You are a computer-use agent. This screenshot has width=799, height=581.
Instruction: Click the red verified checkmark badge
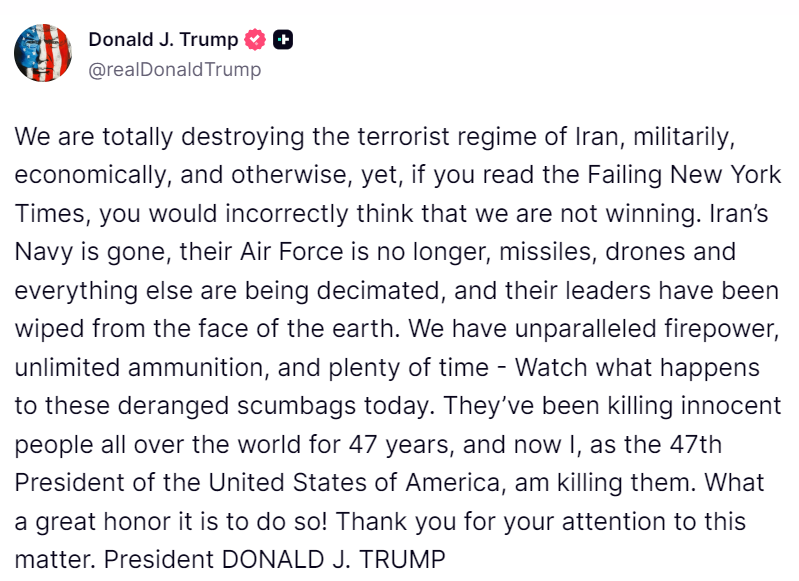[x=255, y=40]
